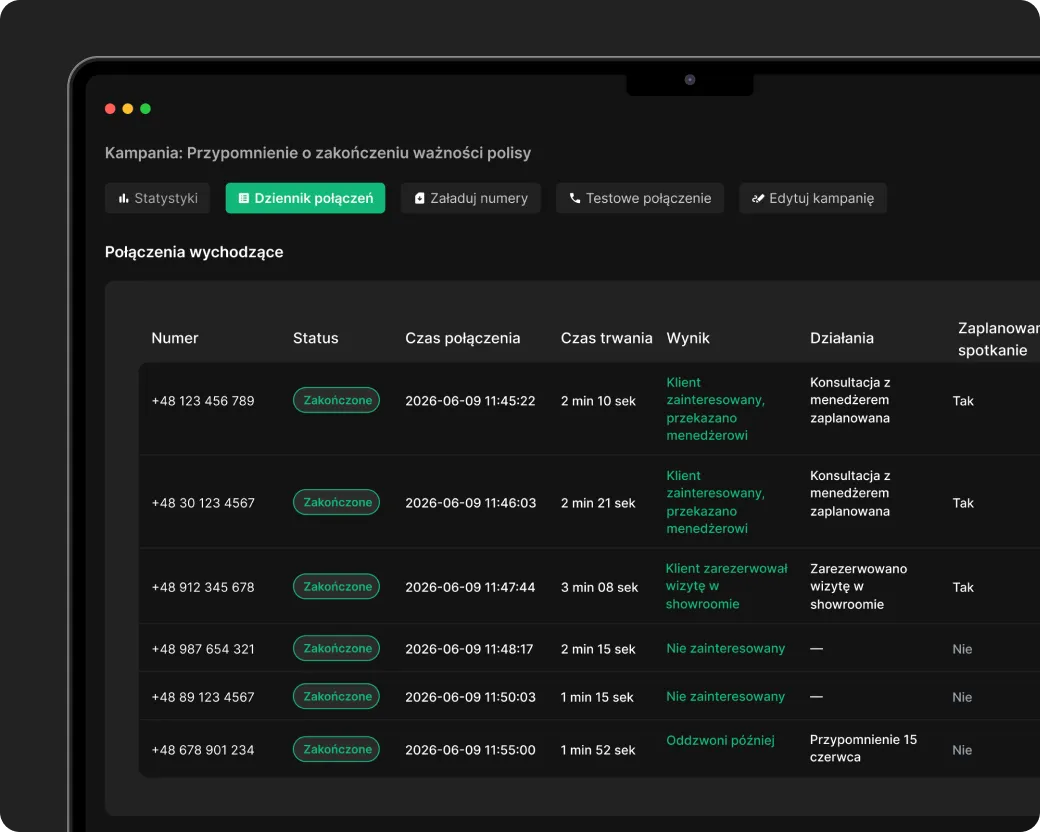
Task: Click the yellow minimize window dot
Action: (x=128, y=109)
